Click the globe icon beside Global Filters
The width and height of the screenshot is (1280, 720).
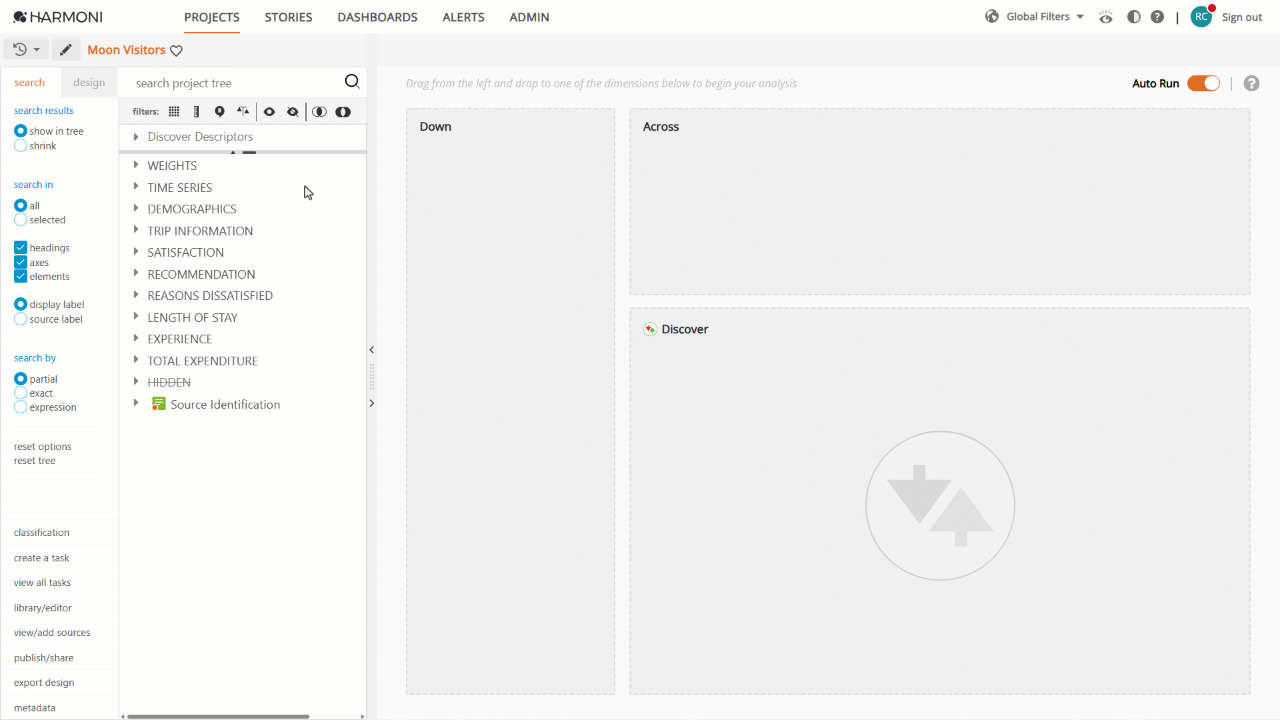(992, 17)
